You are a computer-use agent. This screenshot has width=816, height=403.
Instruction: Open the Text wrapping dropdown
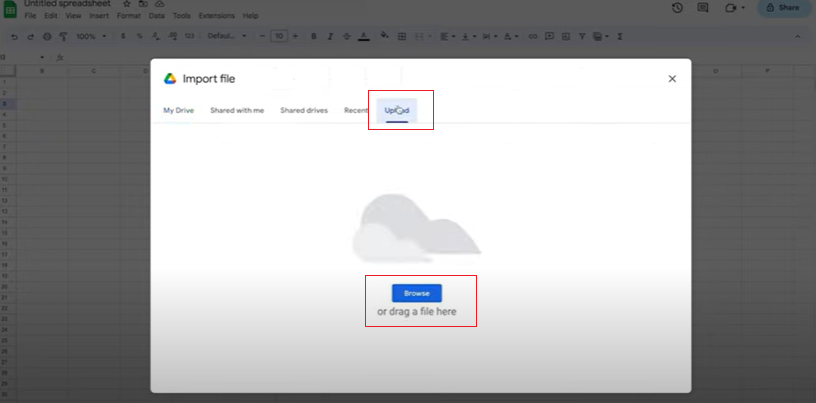point(489,36)
